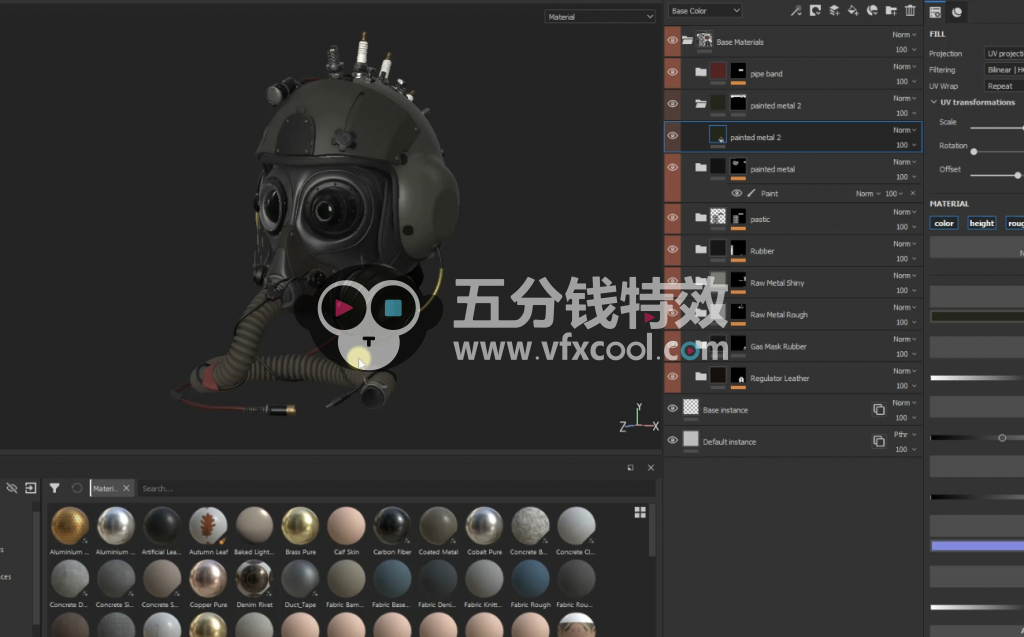Hide the Base Materials folder
This screenshot has width=1024, height=637.
pos(672,41)
